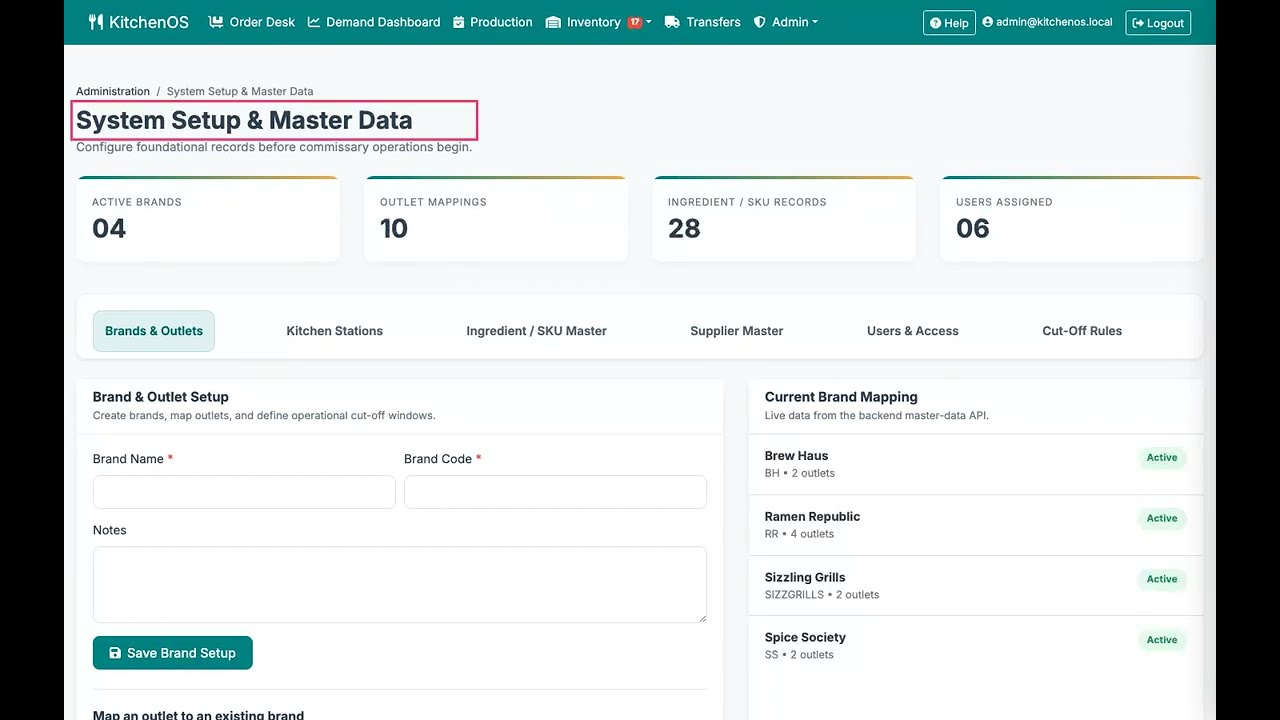Click the Transfers truck icon

[672, 22]
